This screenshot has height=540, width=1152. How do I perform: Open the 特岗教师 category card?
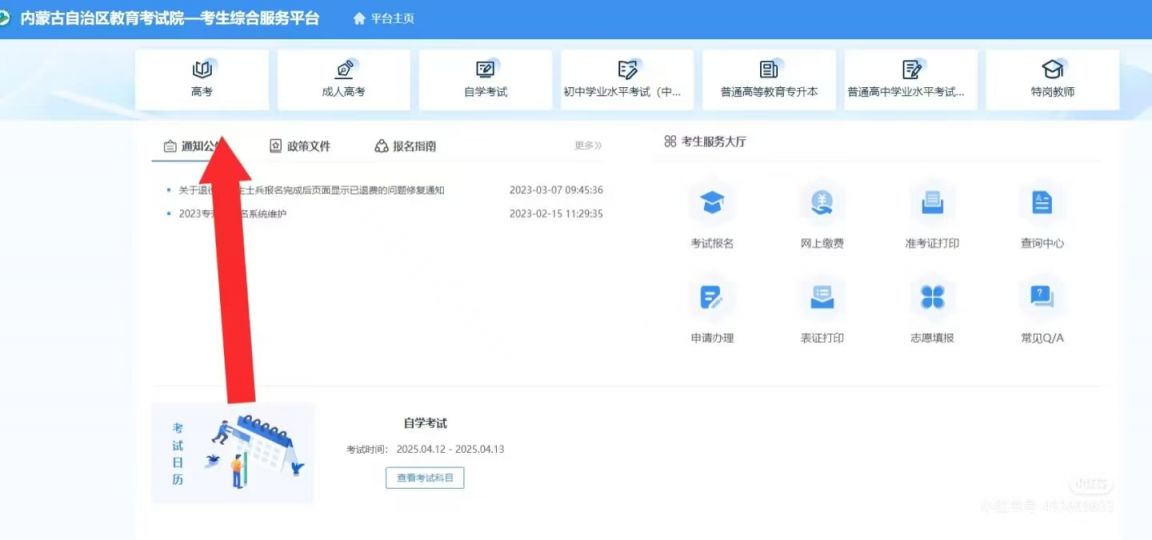(x=1052, y=79)
